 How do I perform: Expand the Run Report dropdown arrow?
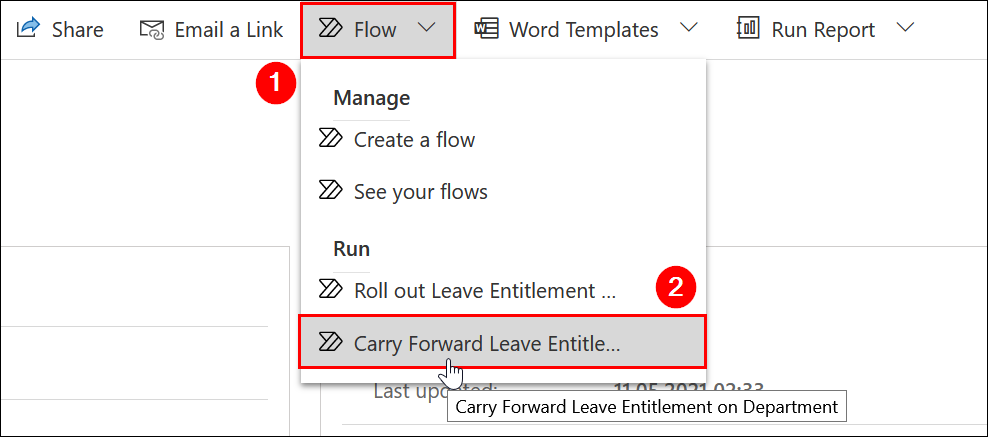coord(905,29)
